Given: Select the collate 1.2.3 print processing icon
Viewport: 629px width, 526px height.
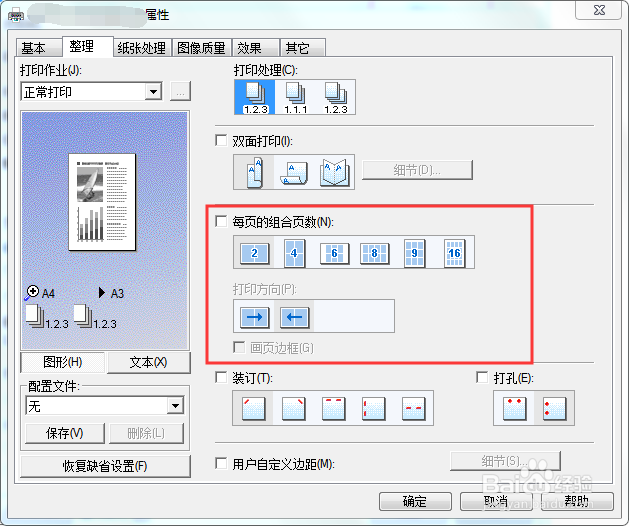Looking at the screenshot, I should coord(255,97).
